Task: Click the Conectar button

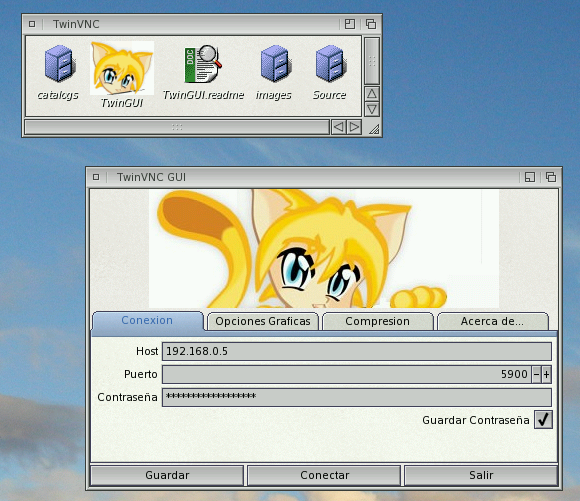Action: pyautogui.click(x=324, y=475)
